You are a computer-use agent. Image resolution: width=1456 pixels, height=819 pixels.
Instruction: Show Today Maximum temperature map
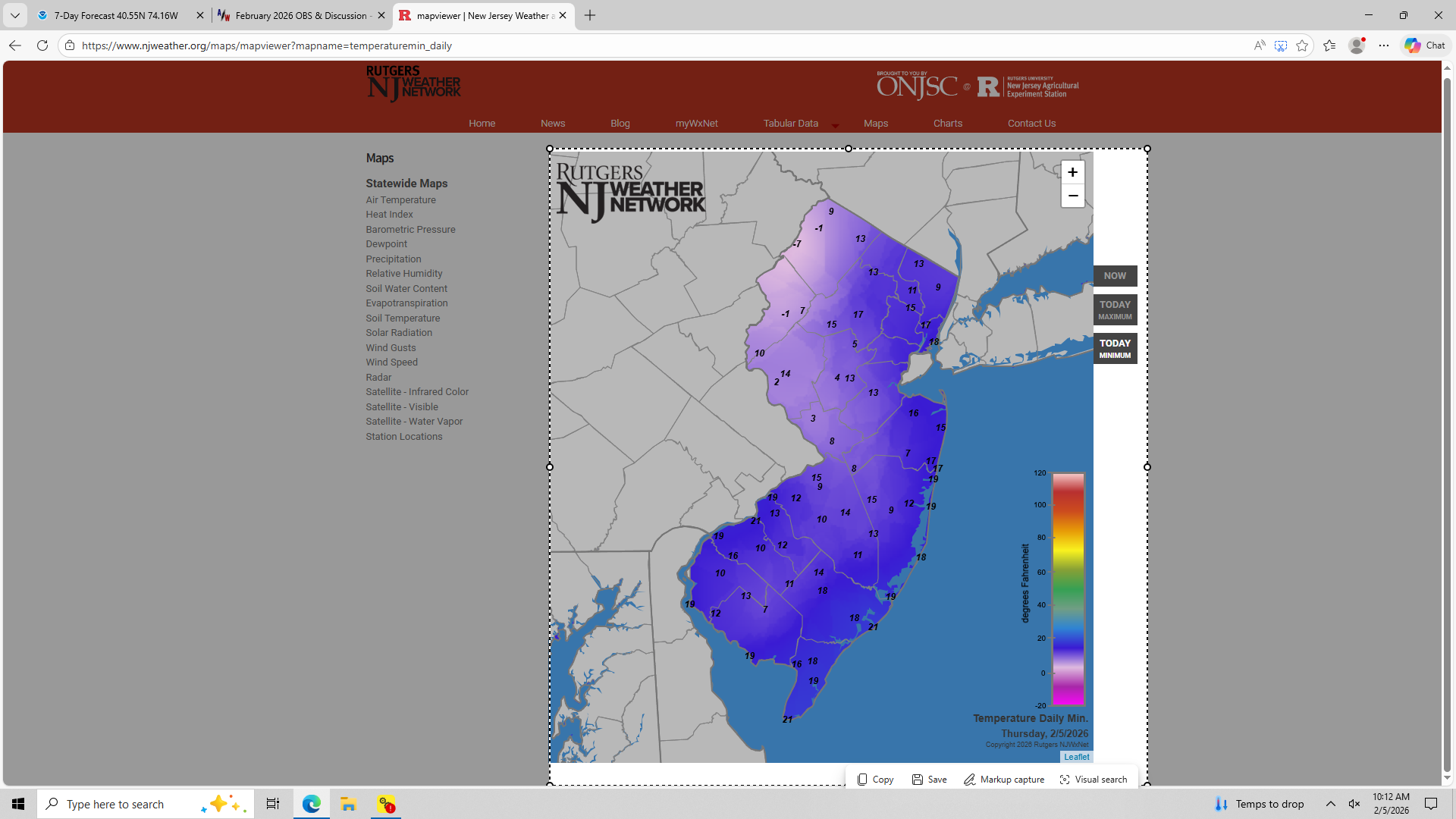click(x=1115, y=309)
